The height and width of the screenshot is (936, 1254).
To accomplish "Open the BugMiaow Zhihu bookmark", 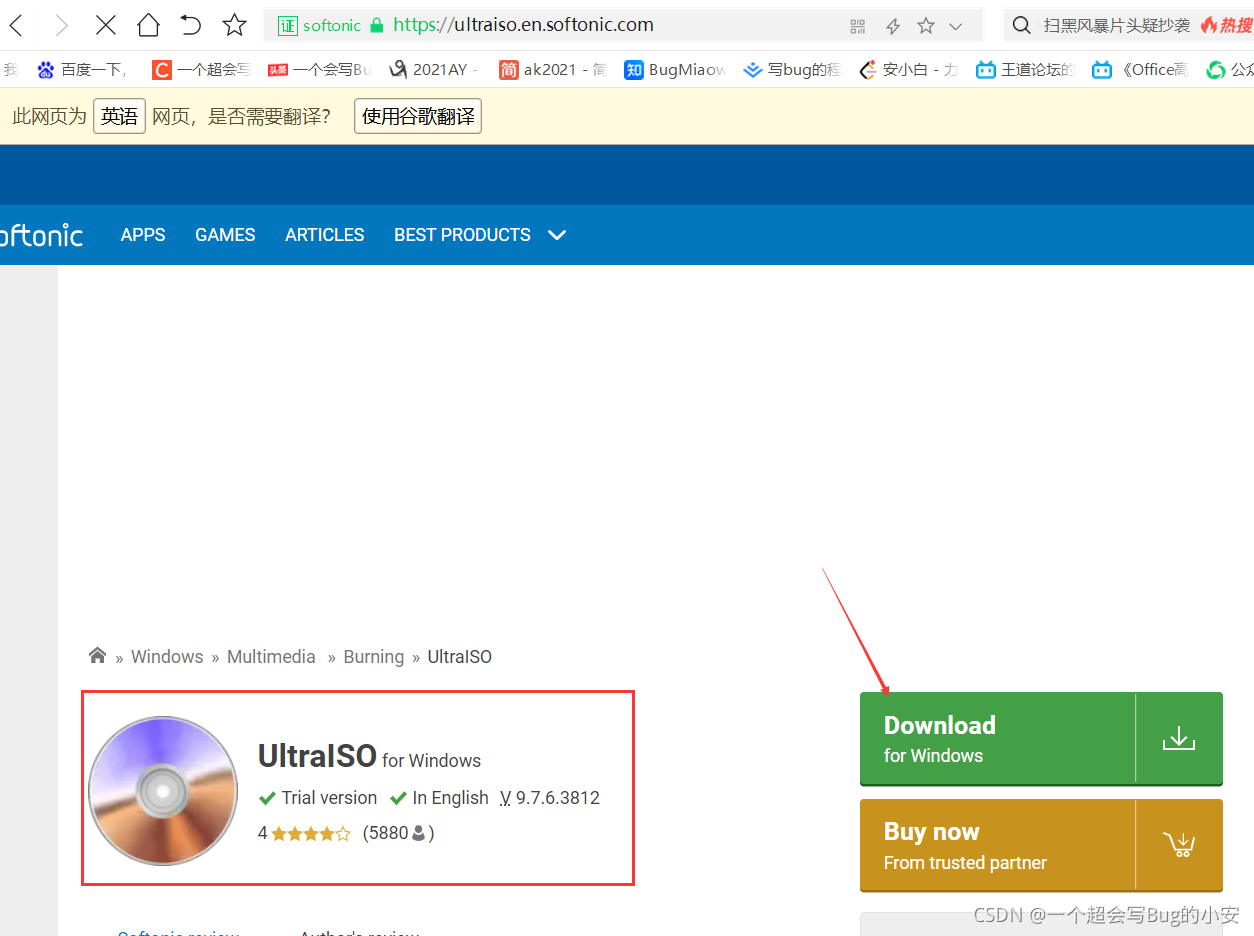I will coord(675,70).
